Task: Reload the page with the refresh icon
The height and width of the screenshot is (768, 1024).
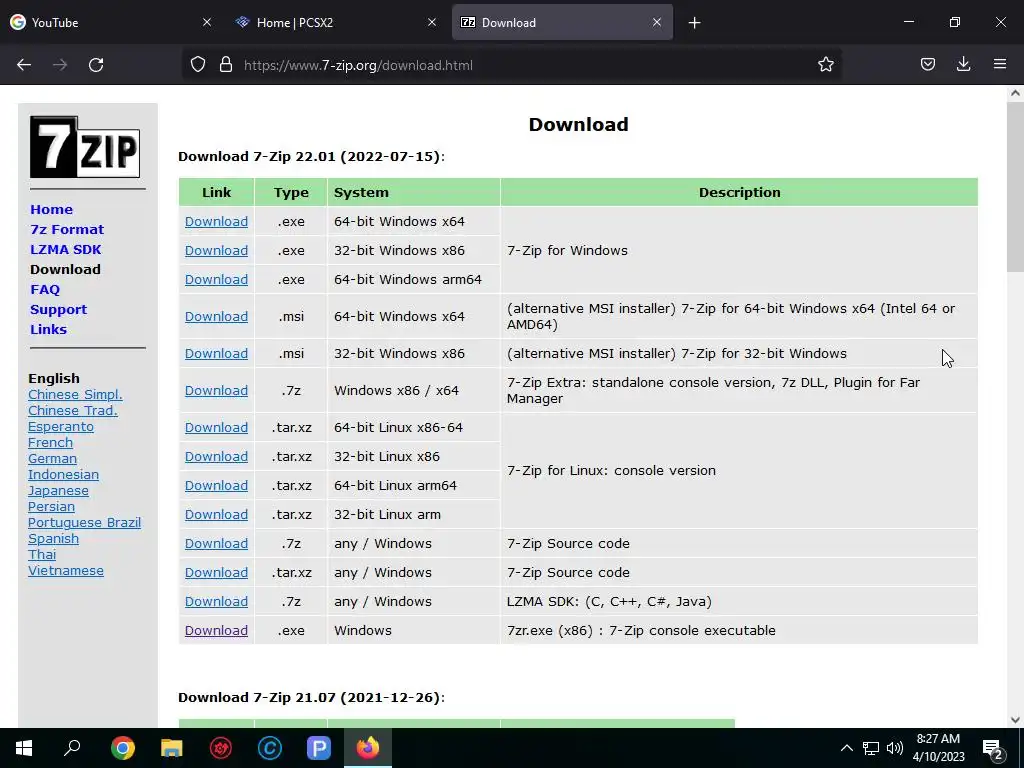Action: [x=96, y=65]
